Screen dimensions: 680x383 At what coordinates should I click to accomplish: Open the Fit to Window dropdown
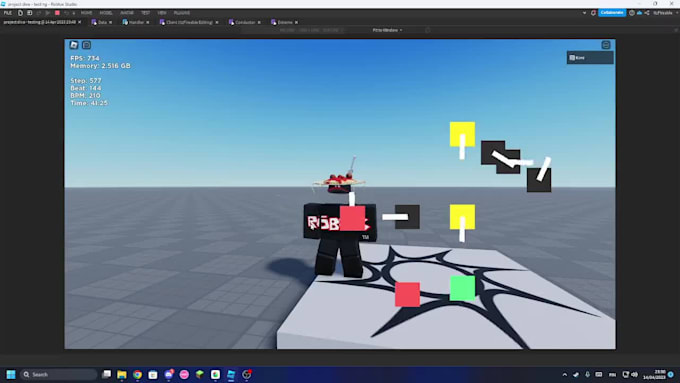[x=387, y=30]
